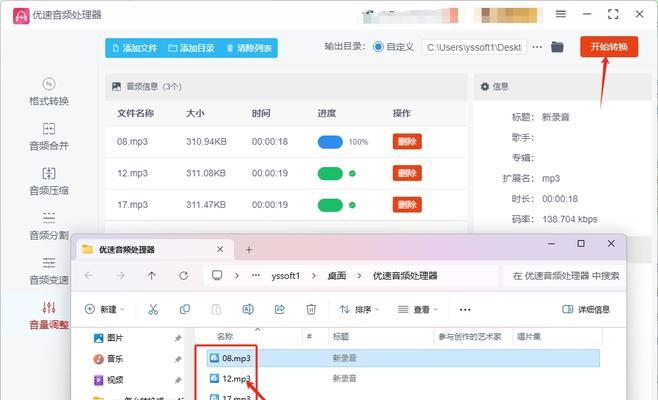Open 图片 in the Explorer sidebar

(x=109, y=338)
